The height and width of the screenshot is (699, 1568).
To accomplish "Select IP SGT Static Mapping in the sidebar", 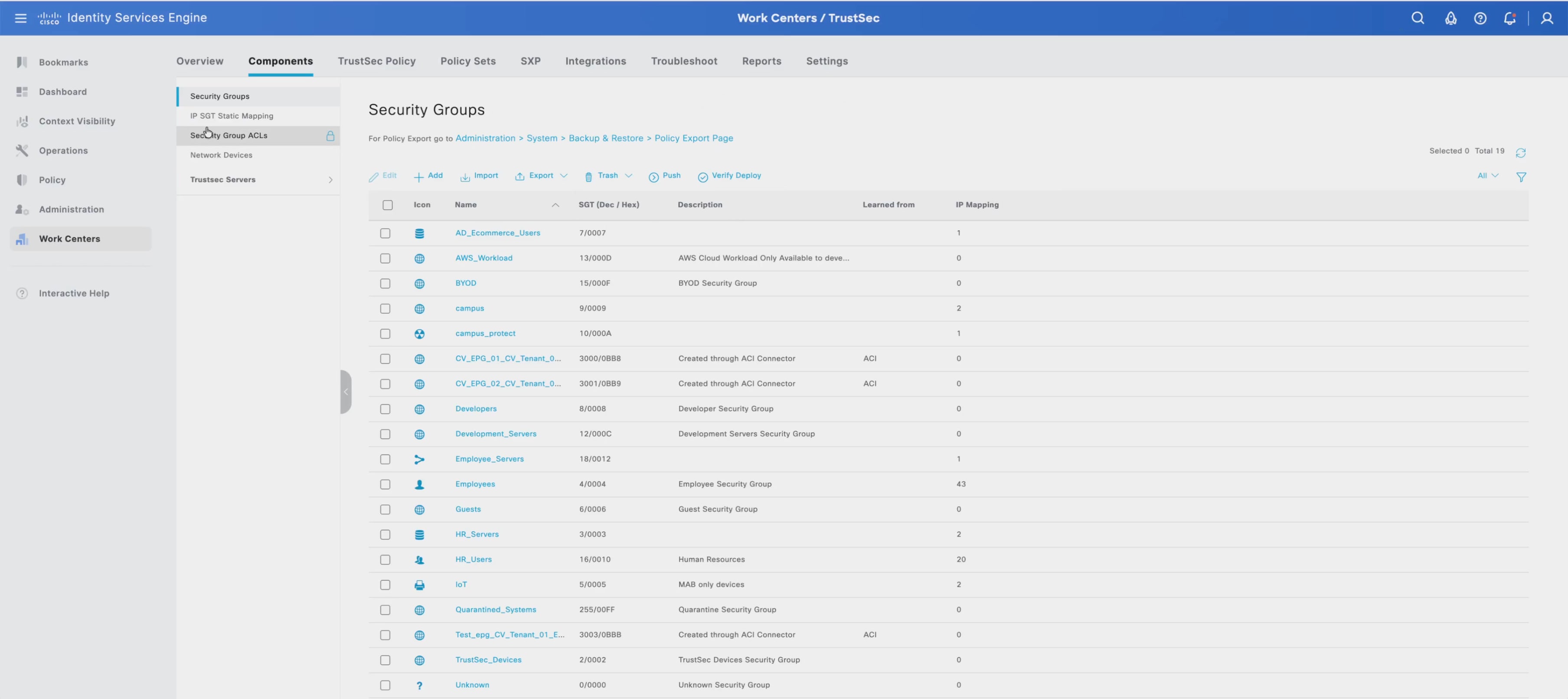I will [231, 116].
